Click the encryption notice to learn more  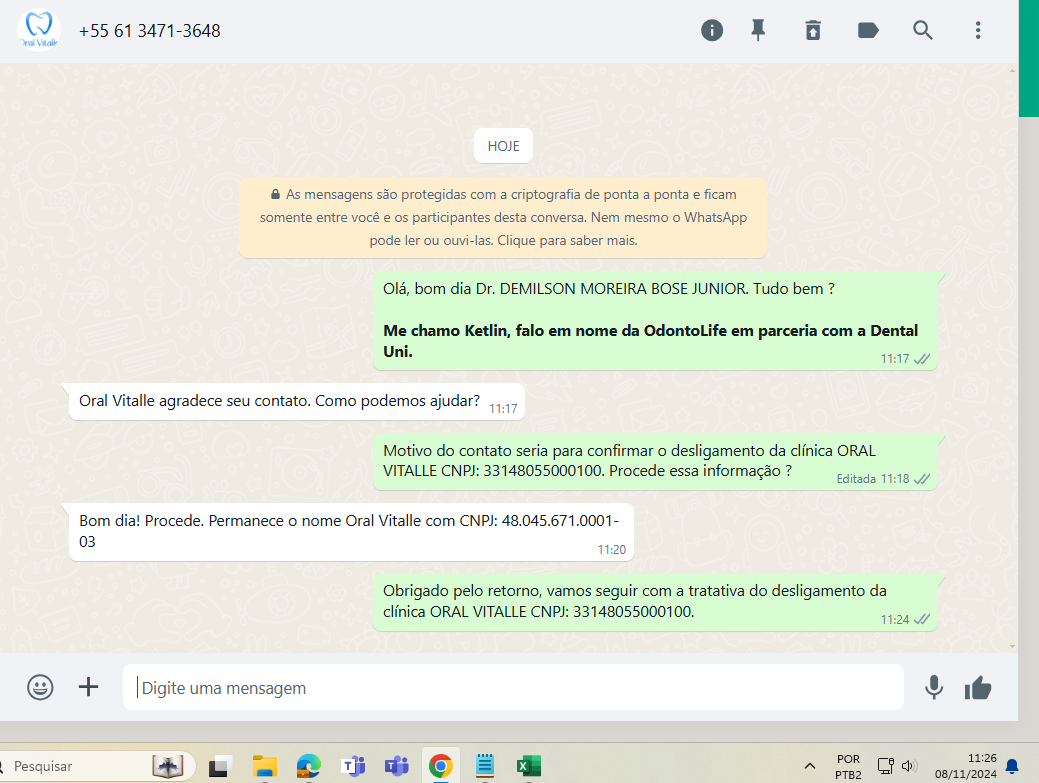(503, 217)
